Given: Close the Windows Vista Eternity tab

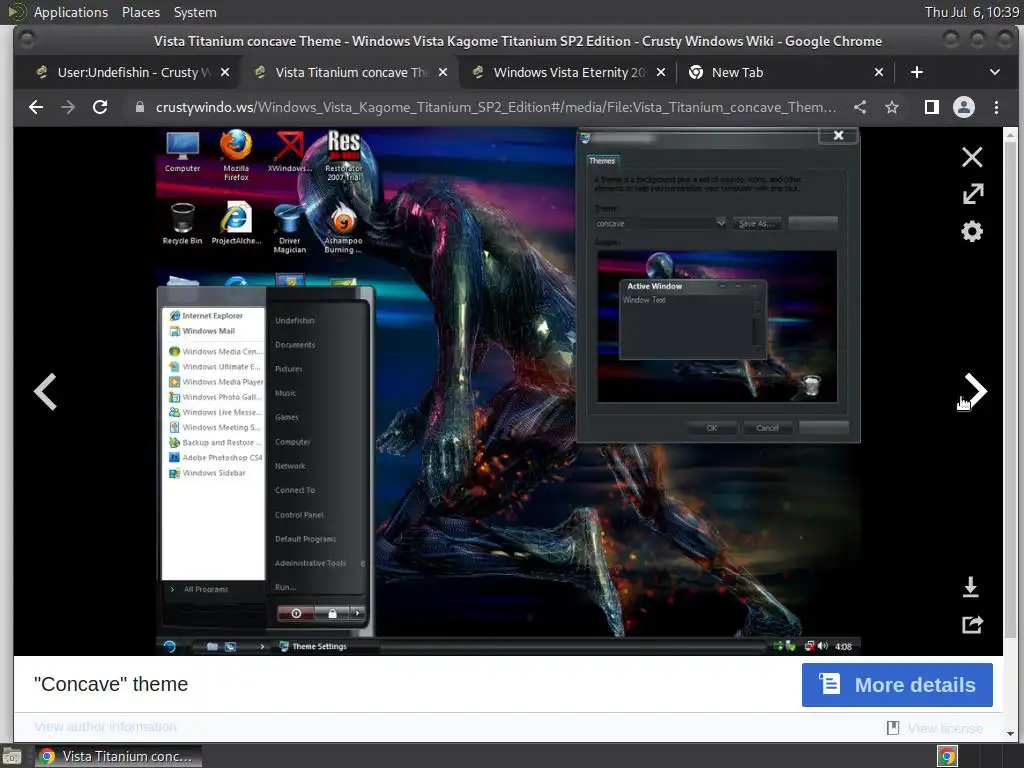Looking at the screenshot, I should tap(661, 72).
